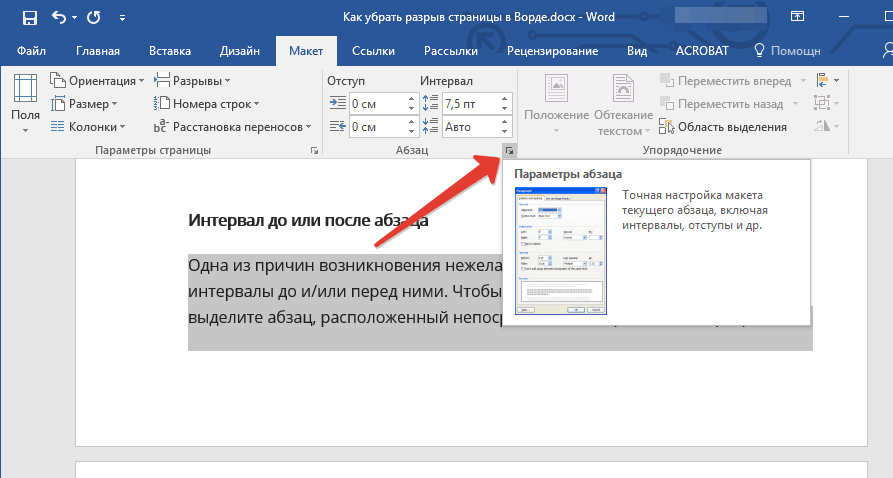Open the Align objects icon dropdown
The height and width of the screenshot is (478, 893).
828,80
